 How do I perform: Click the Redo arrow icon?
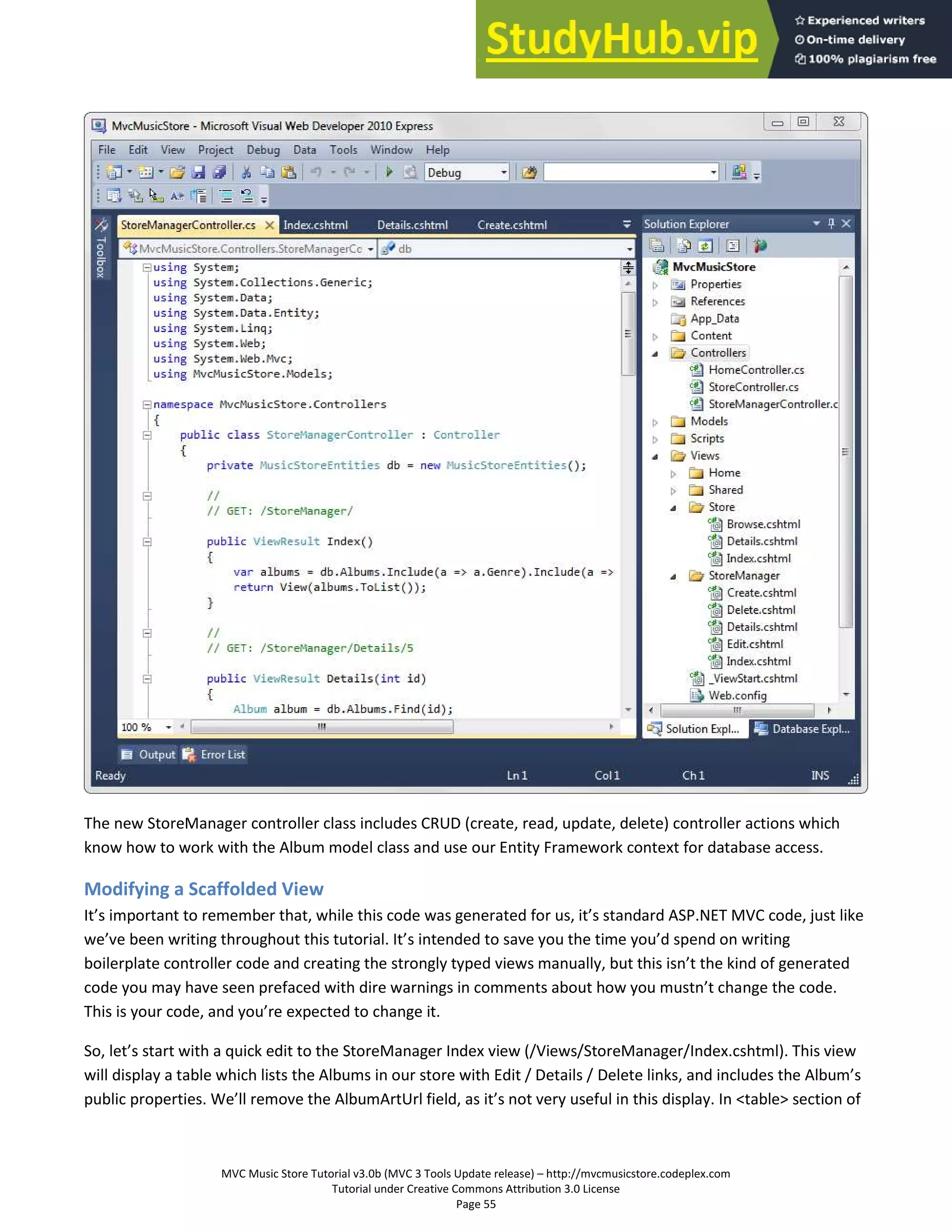[x=350, y=172]
